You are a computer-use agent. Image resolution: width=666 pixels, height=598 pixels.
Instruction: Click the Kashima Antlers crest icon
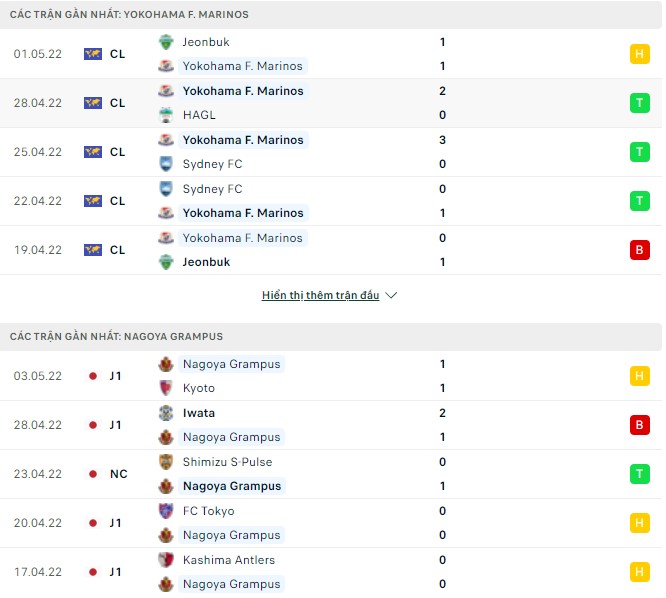[x=166, y=560]
